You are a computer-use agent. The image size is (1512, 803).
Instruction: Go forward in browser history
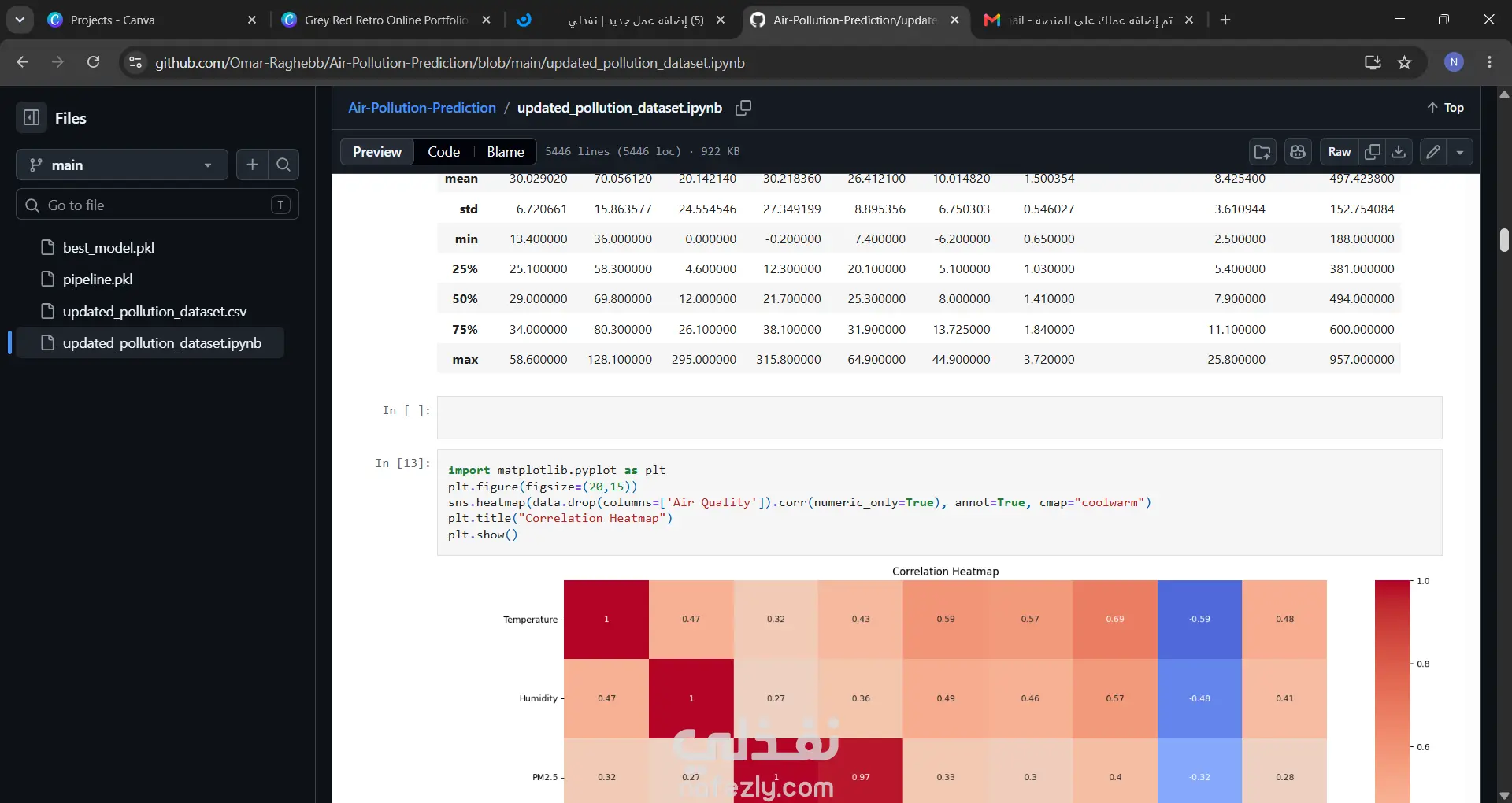pyautogui.click(x=57, y=62)
